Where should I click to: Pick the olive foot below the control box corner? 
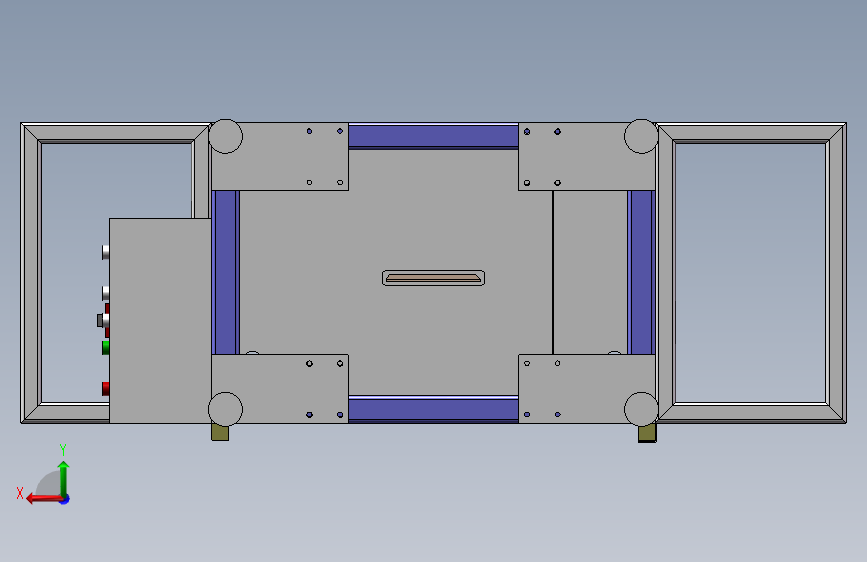pos(220,432)
